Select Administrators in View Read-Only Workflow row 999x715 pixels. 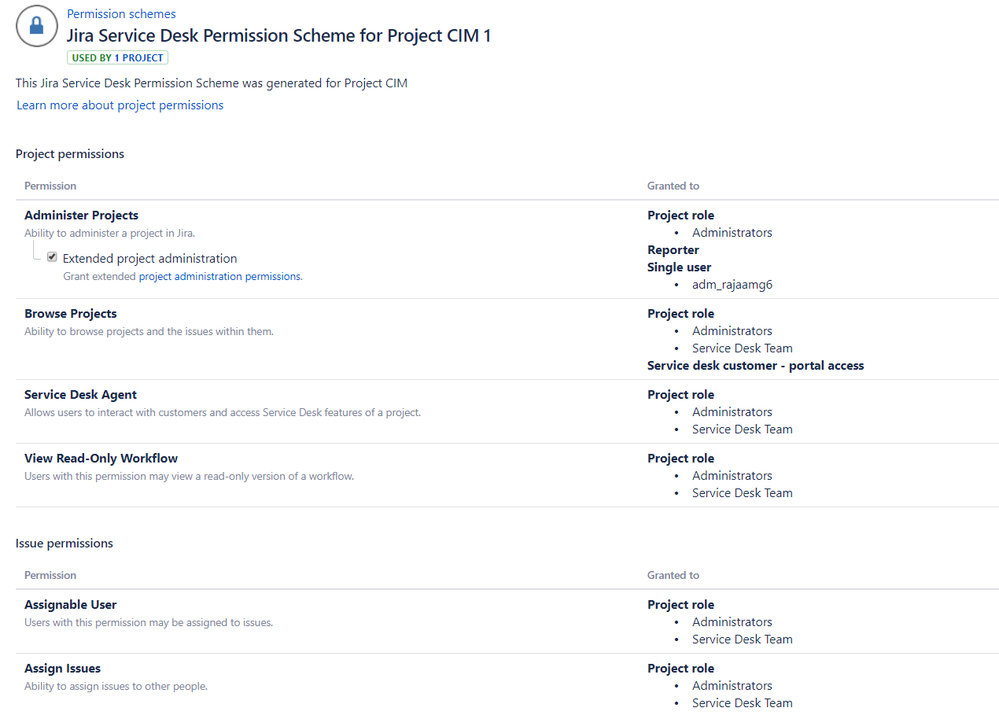point(732,475)
